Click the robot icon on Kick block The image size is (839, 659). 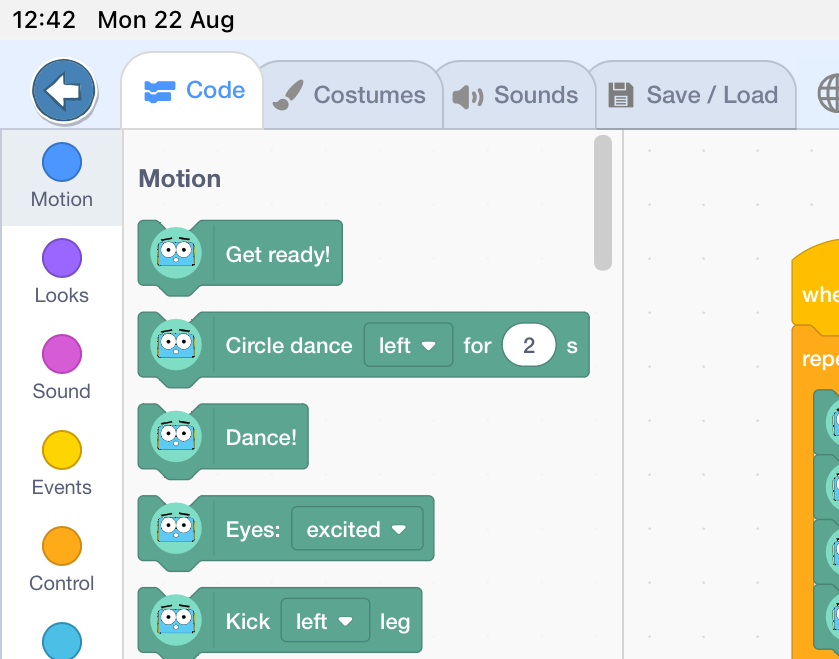click(176, 621)
